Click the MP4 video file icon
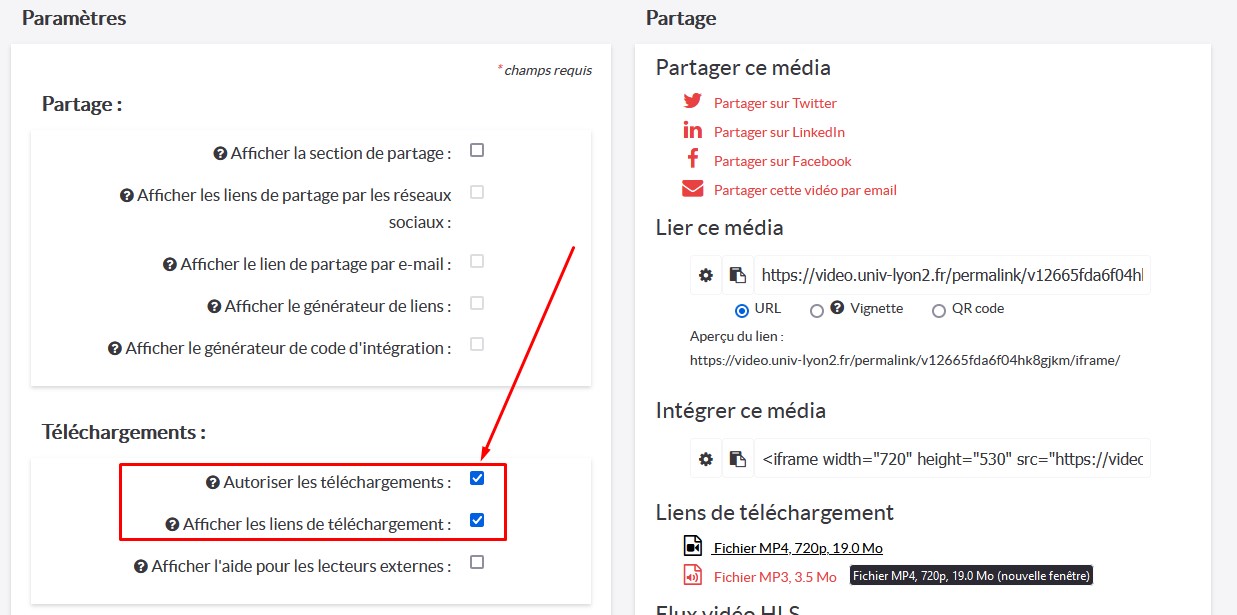 coord(693,546)
